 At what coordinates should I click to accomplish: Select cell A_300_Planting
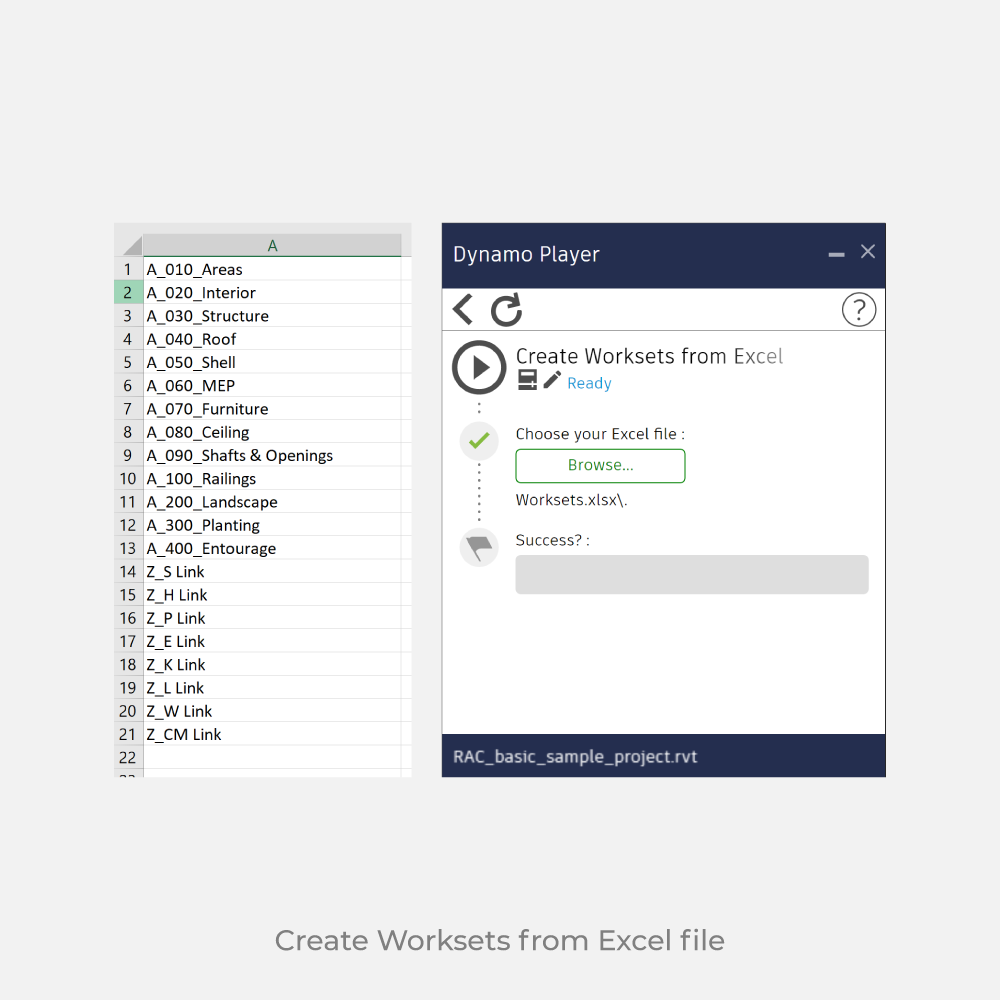tap(272, 526)
